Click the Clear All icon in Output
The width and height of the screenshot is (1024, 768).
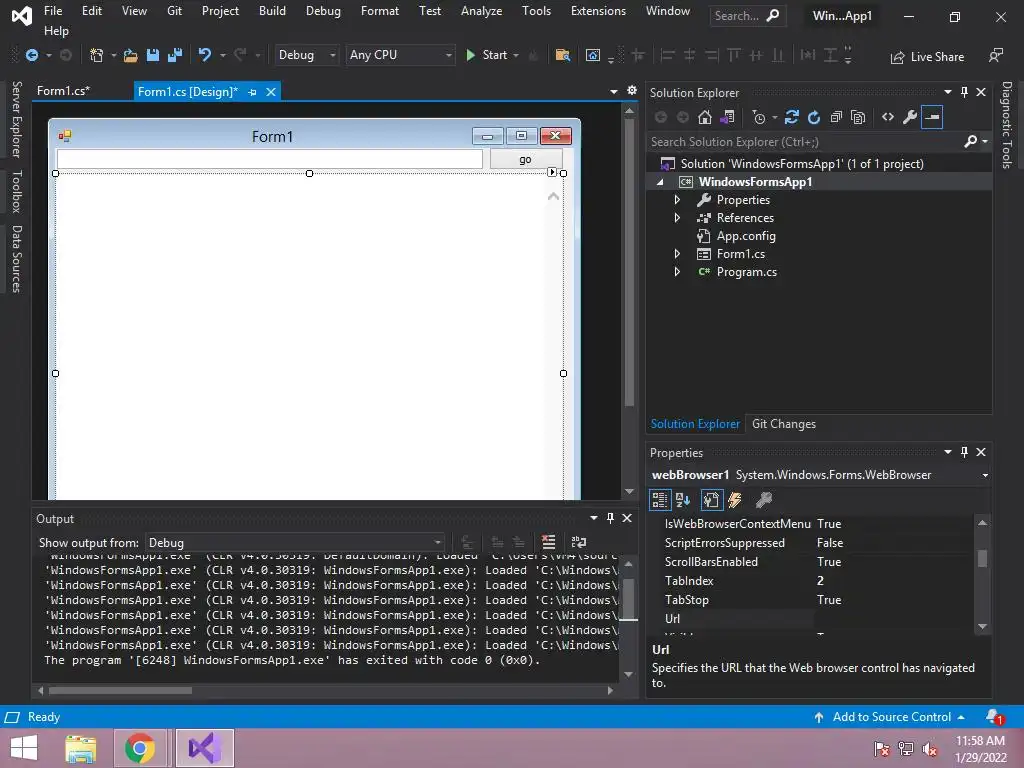(549, 542)
